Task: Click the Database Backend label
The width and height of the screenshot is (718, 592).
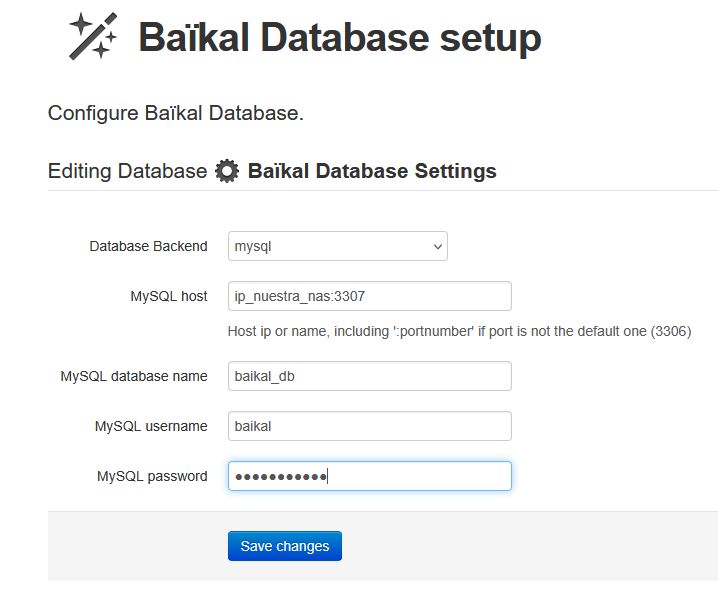Action: tap(148, 246)
